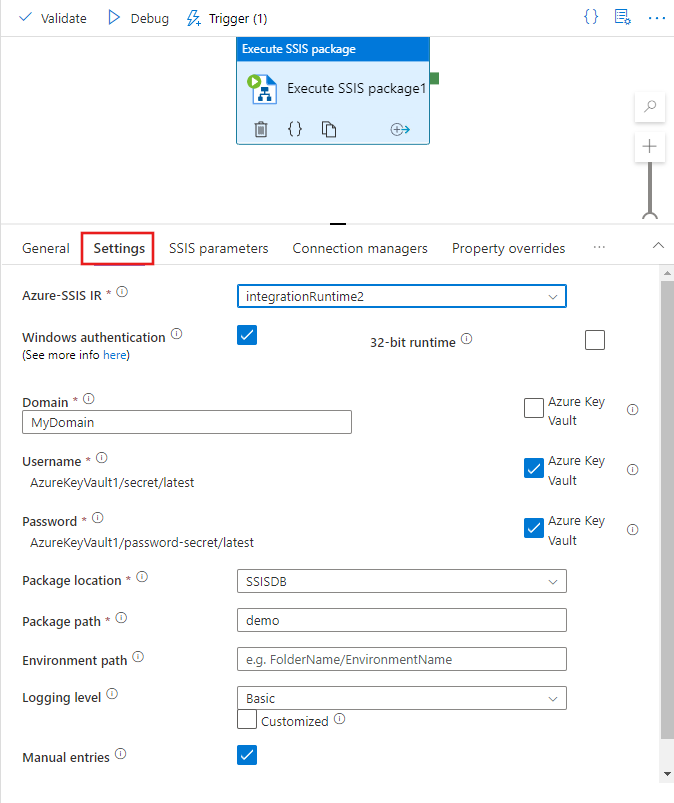Enable 32-bit runtime

(x=595, y=340)
